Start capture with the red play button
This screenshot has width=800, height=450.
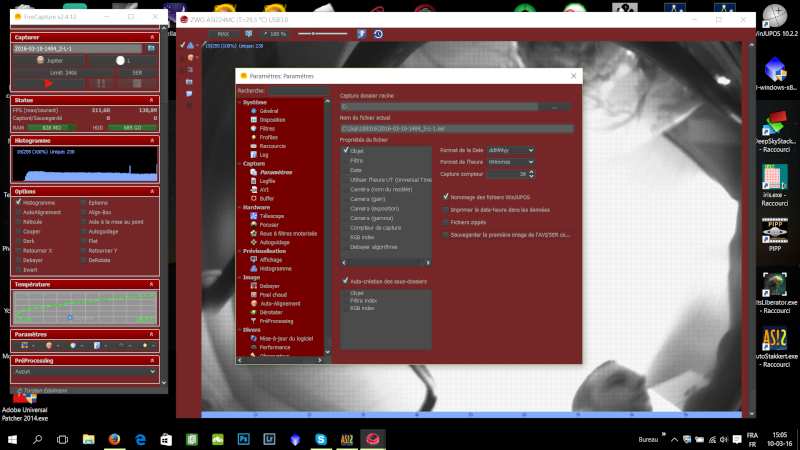tap(48, 84)
